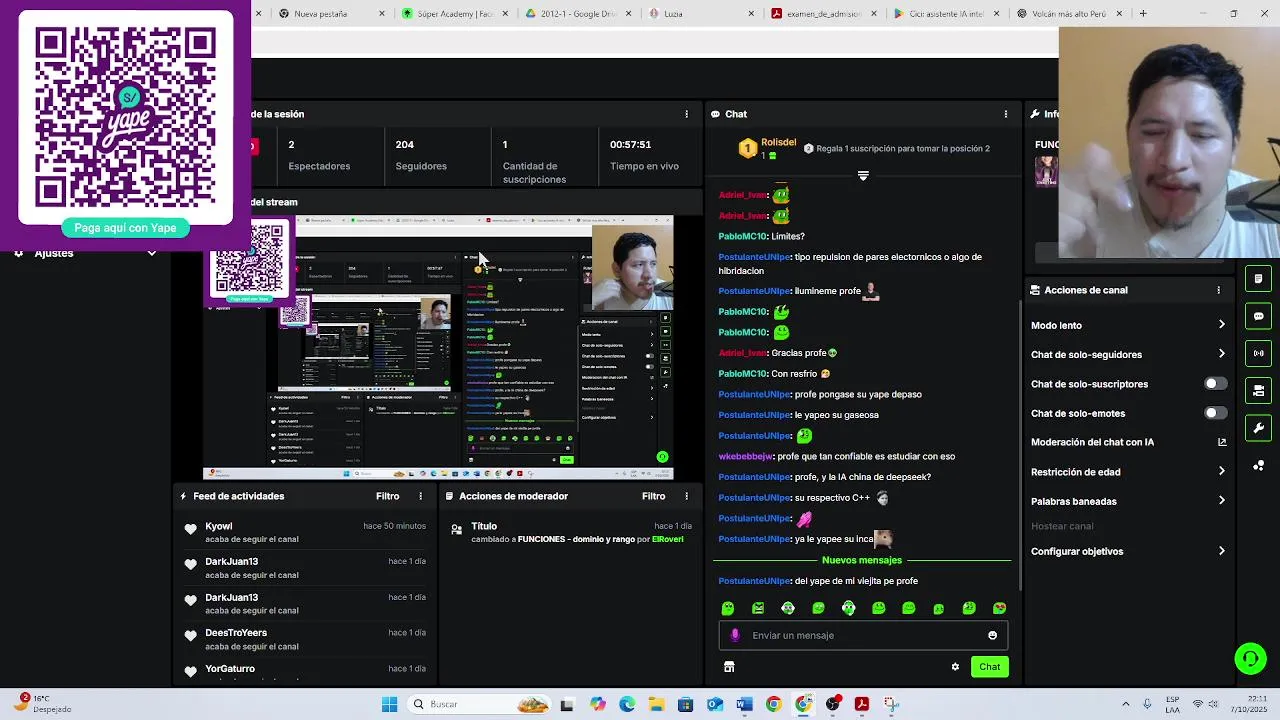The image size is (1280, 720).
Task: Click the microphone icon in message box
Action: tap(735, 635)
